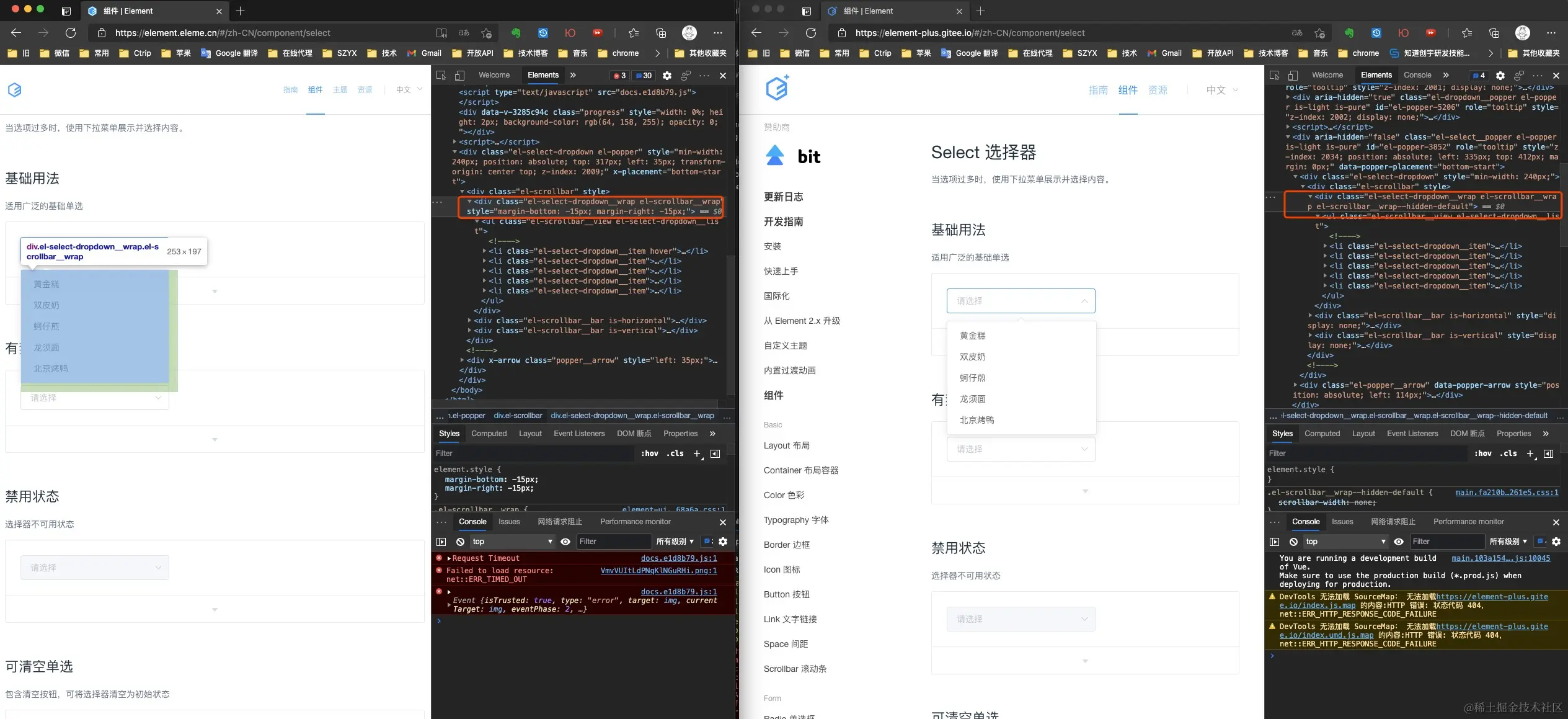This screenshot has width=1568, height=719.
Task: Click Layout 布局 in the right sidebar
Action: click(786, 445)
